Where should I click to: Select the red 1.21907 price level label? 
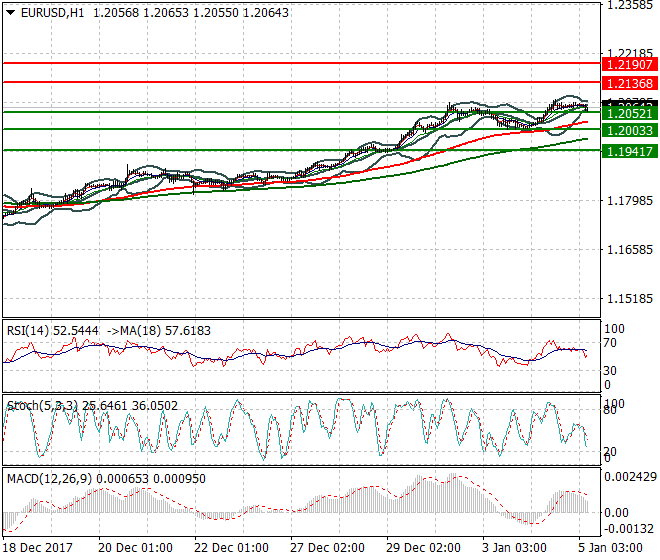(630, 65)
